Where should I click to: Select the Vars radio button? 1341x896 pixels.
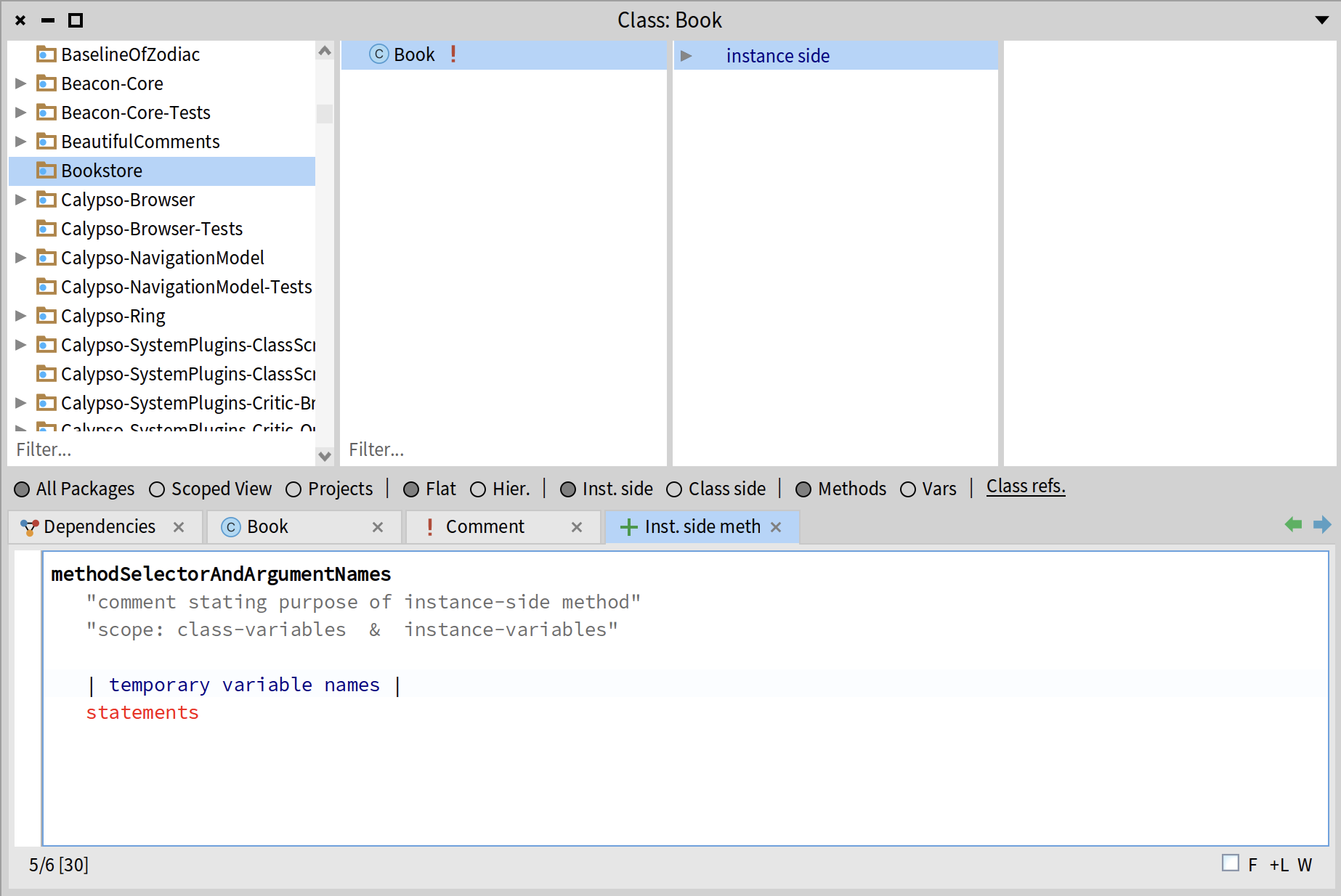[908, 489]
